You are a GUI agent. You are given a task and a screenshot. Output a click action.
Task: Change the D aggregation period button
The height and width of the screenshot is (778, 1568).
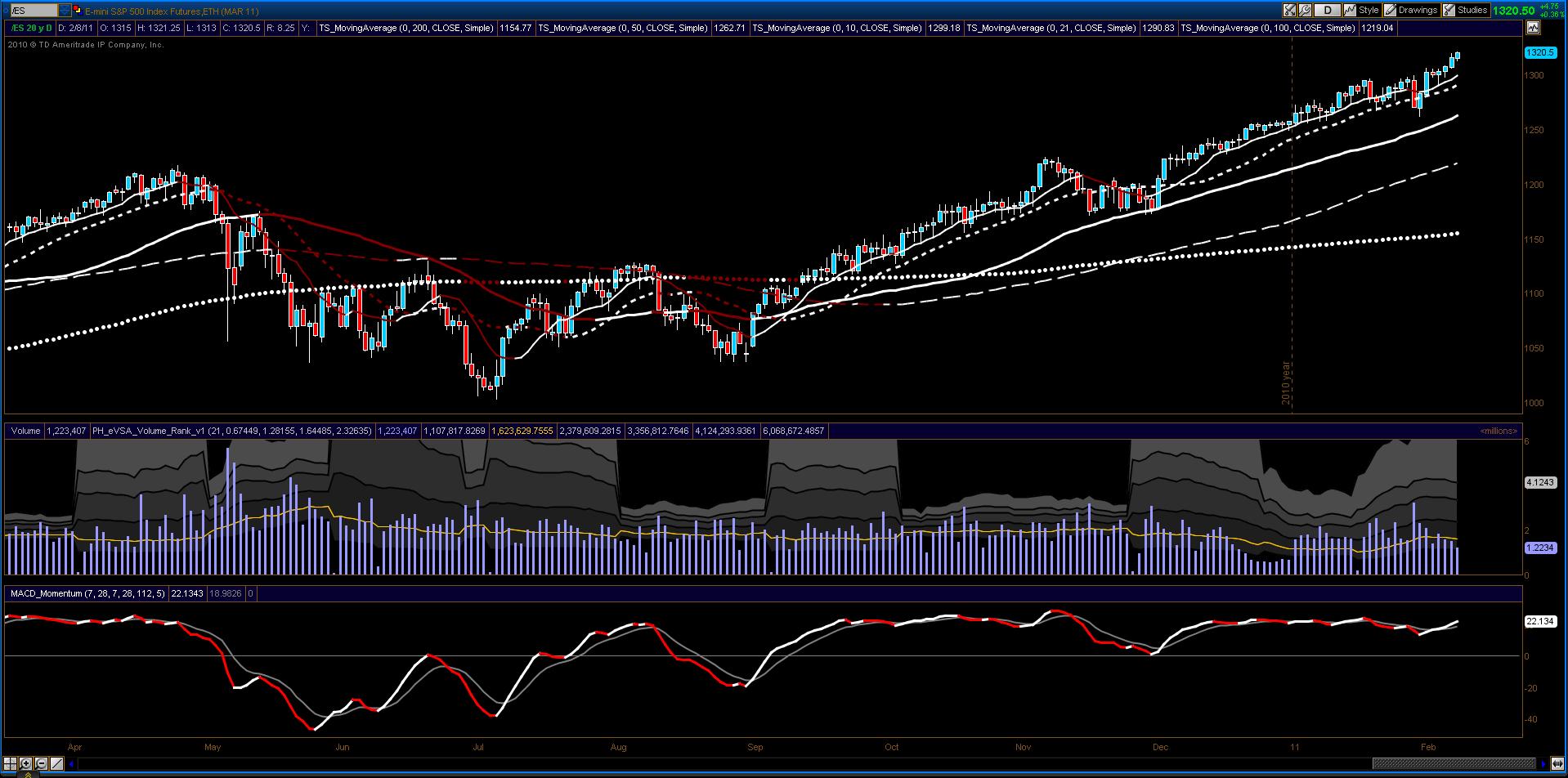[x=1327, y=11]
